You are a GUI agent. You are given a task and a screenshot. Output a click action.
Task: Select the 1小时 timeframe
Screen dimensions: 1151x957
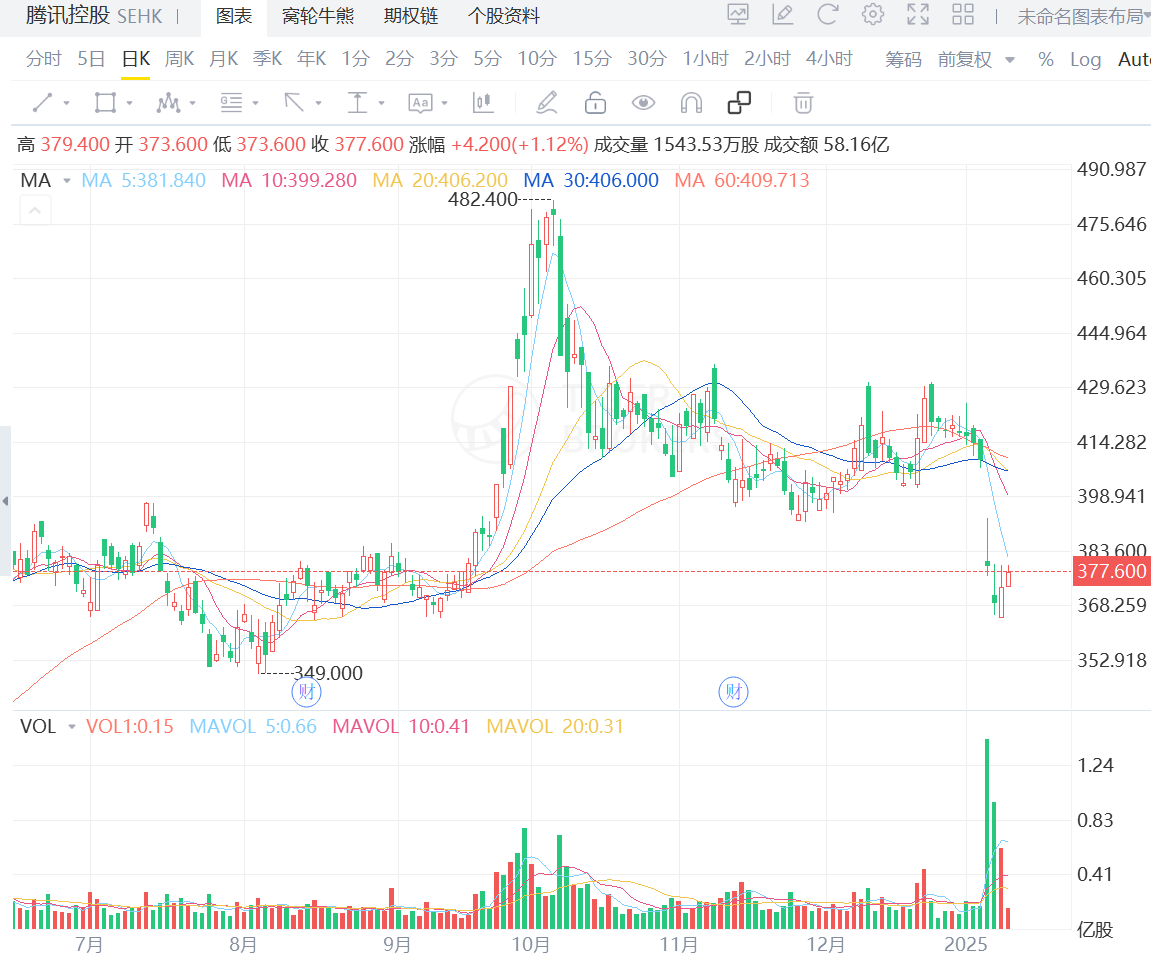705,59
